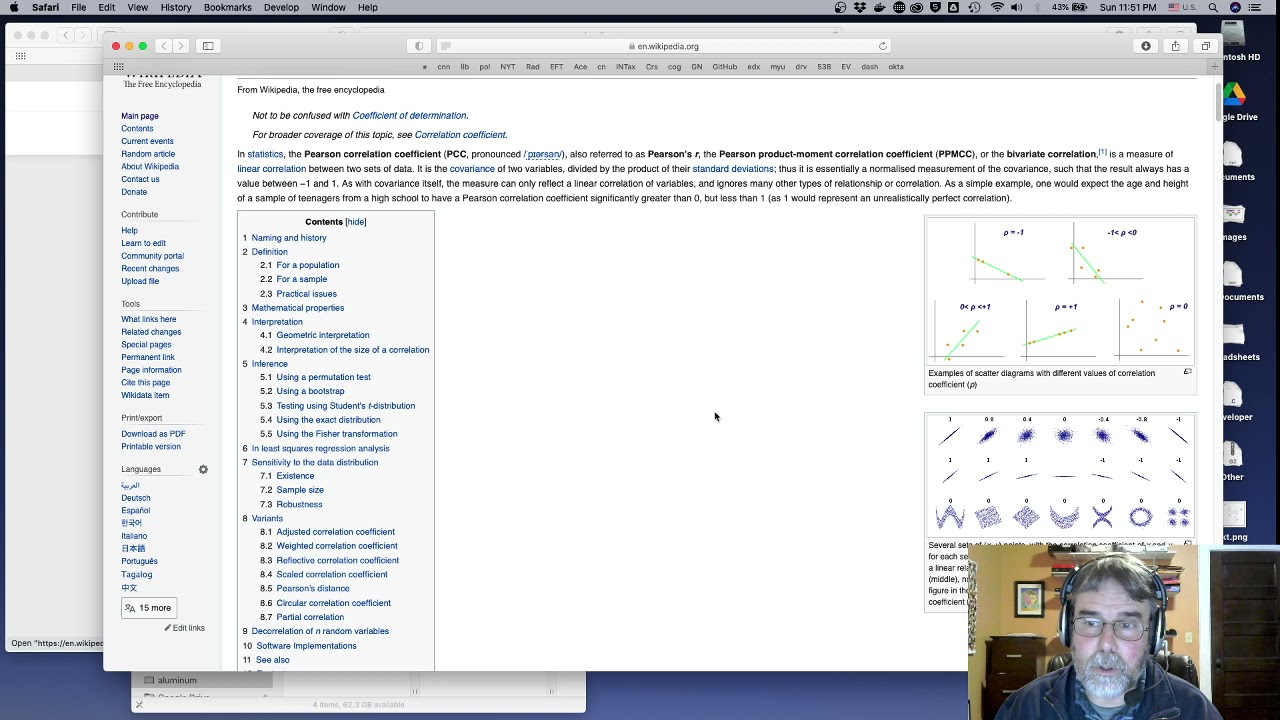Screen dimensions: 1280x720
Task: Click the privacy shield icon beside address bar
Action: pyautogui.click(x=419, y=46)
